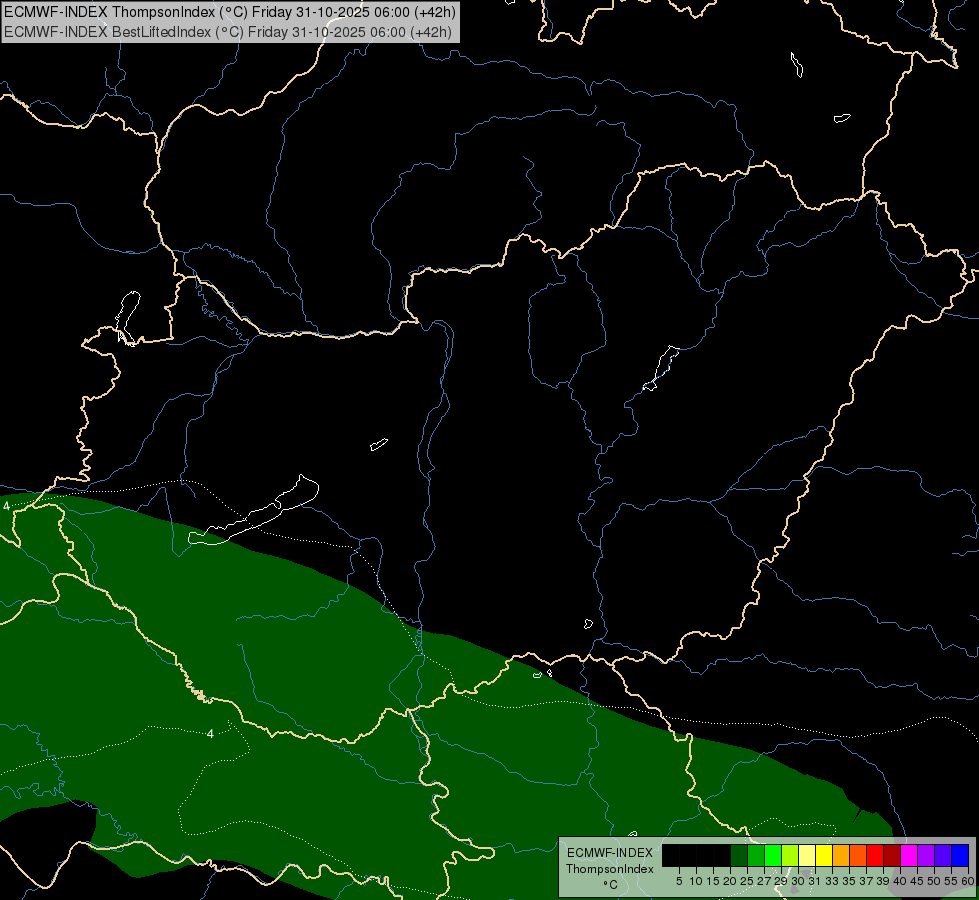979x900 pixels.
Task: Select the bright green 27–29 legend swatch
Action: click(773, 855)
